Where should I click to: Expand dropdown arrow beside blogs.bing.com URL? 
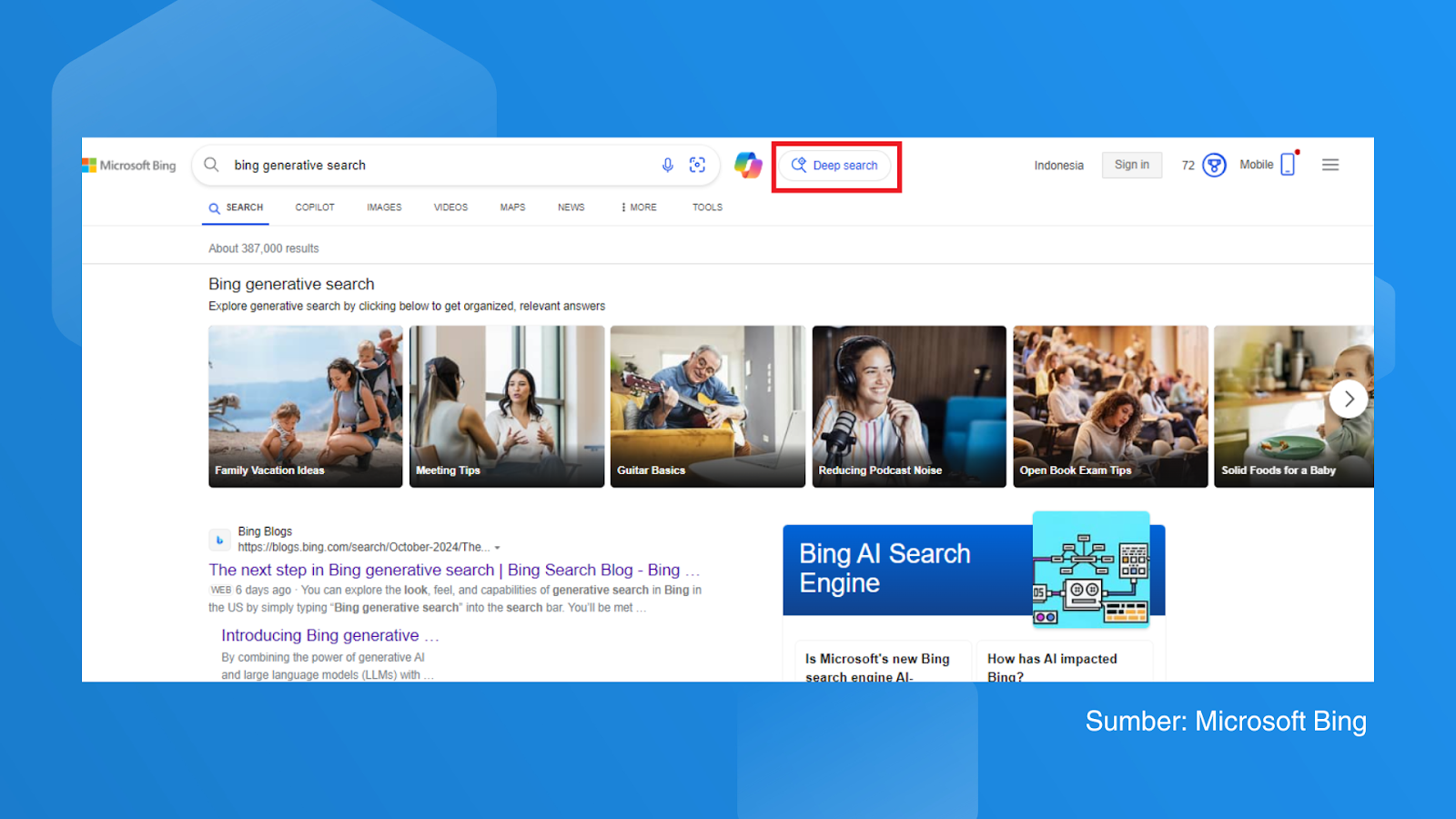pos(497,548)
